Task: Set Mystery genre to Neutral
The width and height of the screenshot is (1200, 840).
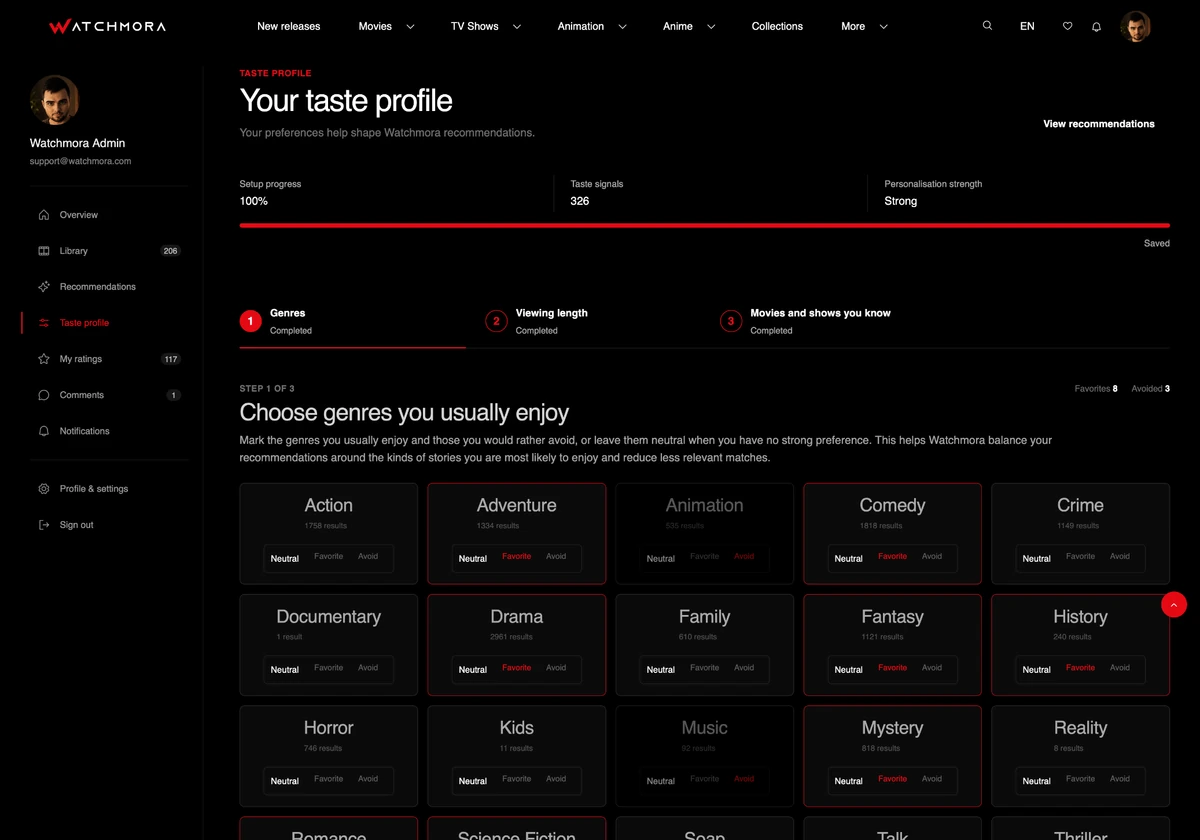Action: 849,781
